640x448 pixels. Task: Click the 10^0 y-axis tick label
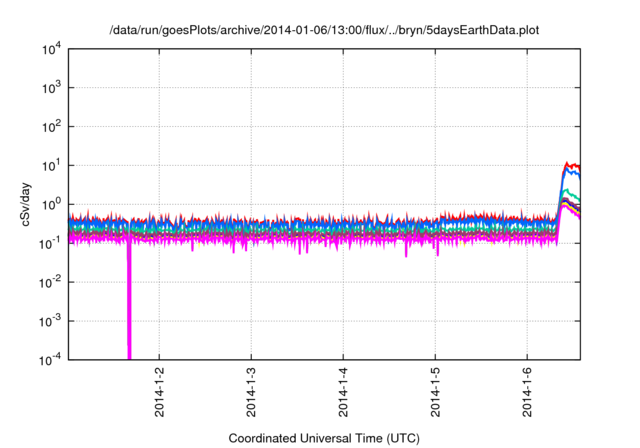(52, 204)
